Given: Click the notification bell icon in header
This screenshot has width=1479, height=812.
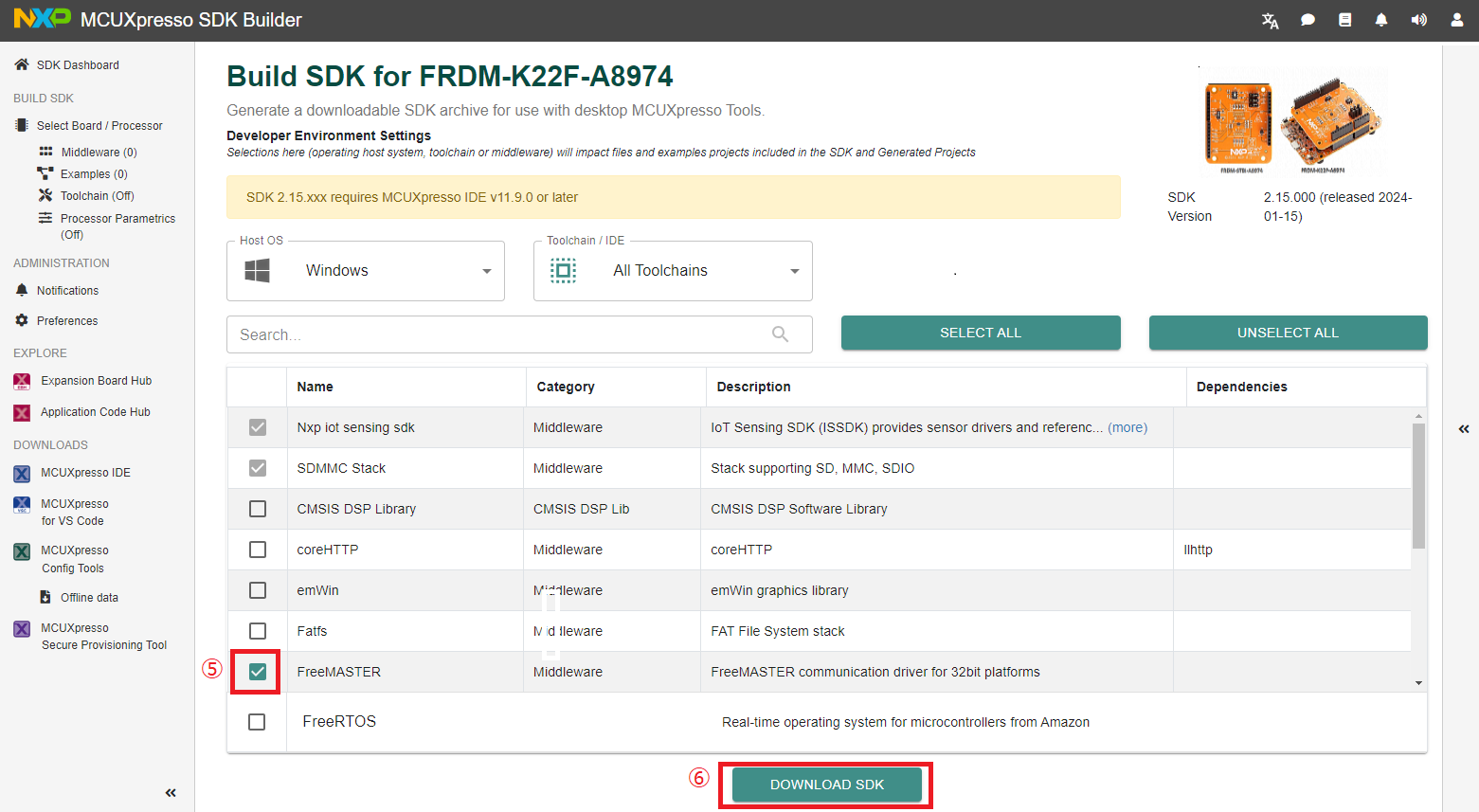Looking at the screenshot, I should [x=1381, y=20].
